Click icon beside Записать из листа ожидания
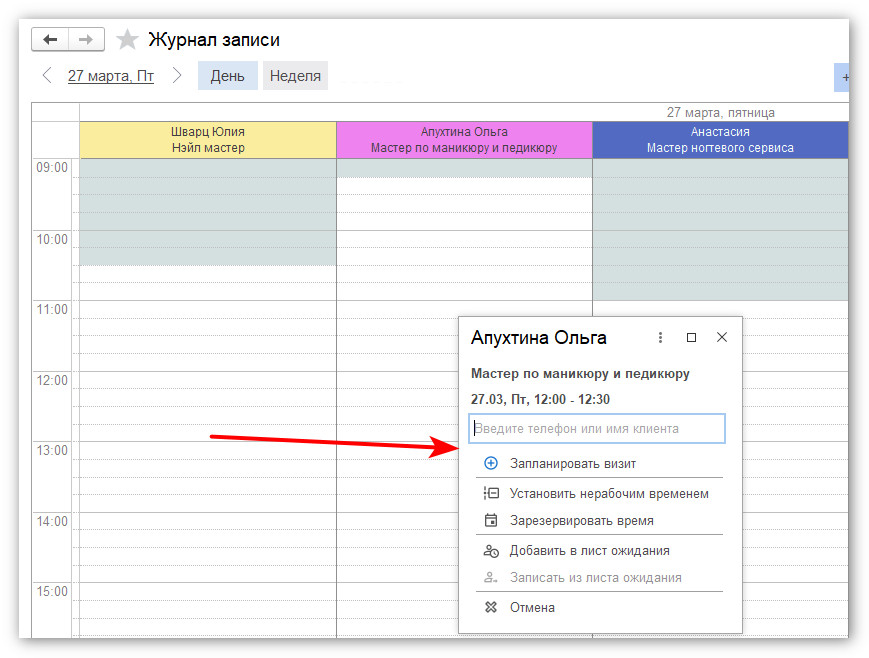Image resolution: width=869 pixels, height=658 pixels. 491,578
